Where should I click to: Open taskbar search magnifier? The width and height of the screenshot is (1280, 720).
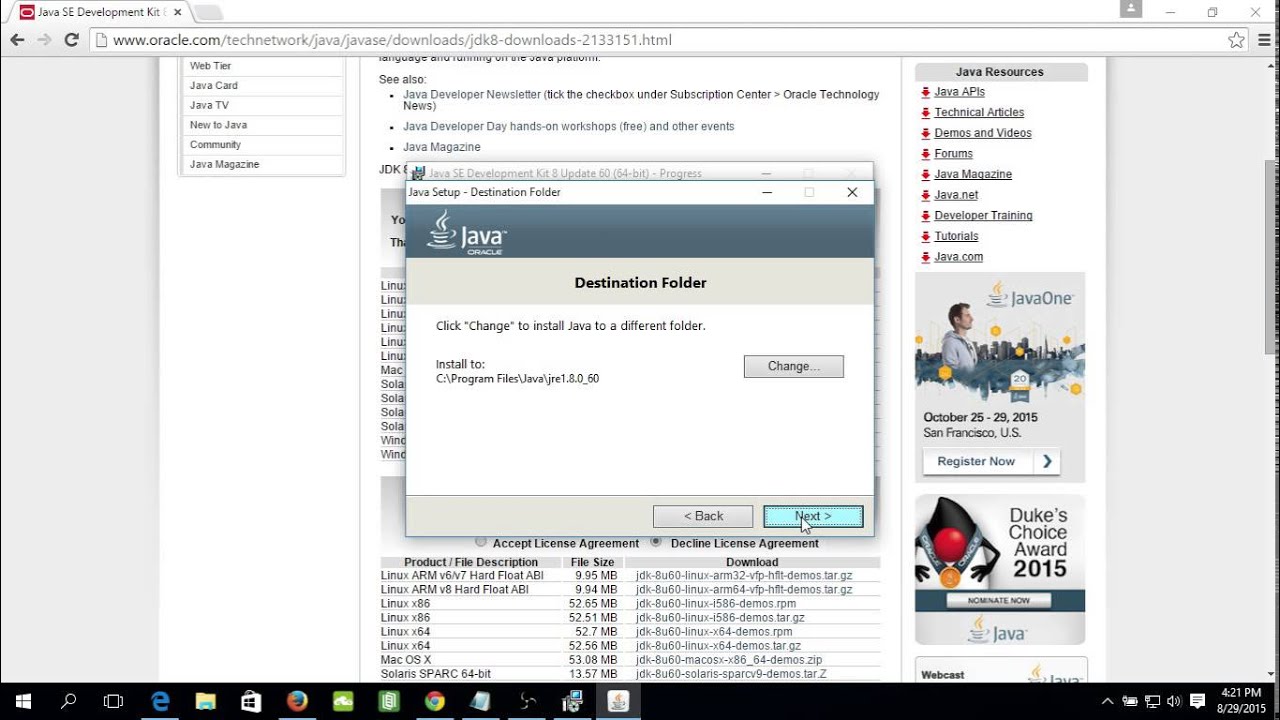point(68,701)
